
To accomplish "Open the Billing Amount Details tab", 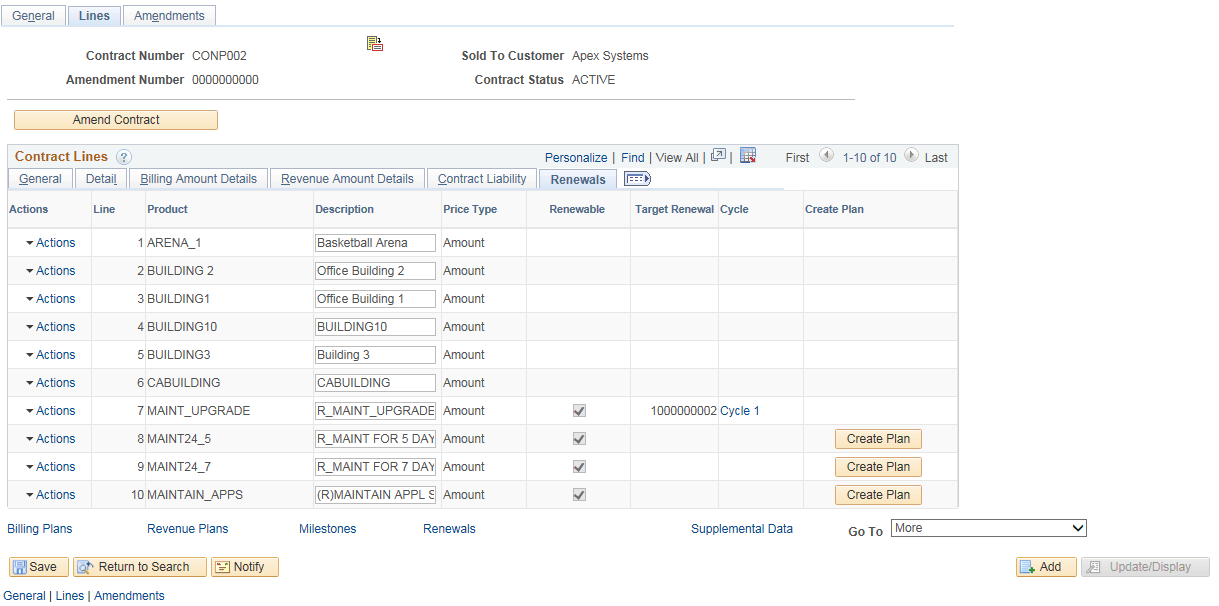I will 197,178.
